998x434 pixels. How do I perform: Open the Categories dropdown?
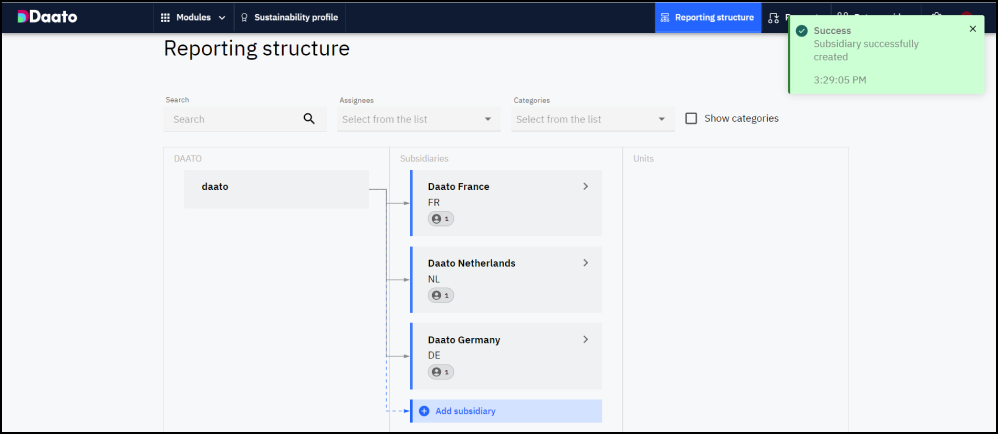click(x=593, y=119)
